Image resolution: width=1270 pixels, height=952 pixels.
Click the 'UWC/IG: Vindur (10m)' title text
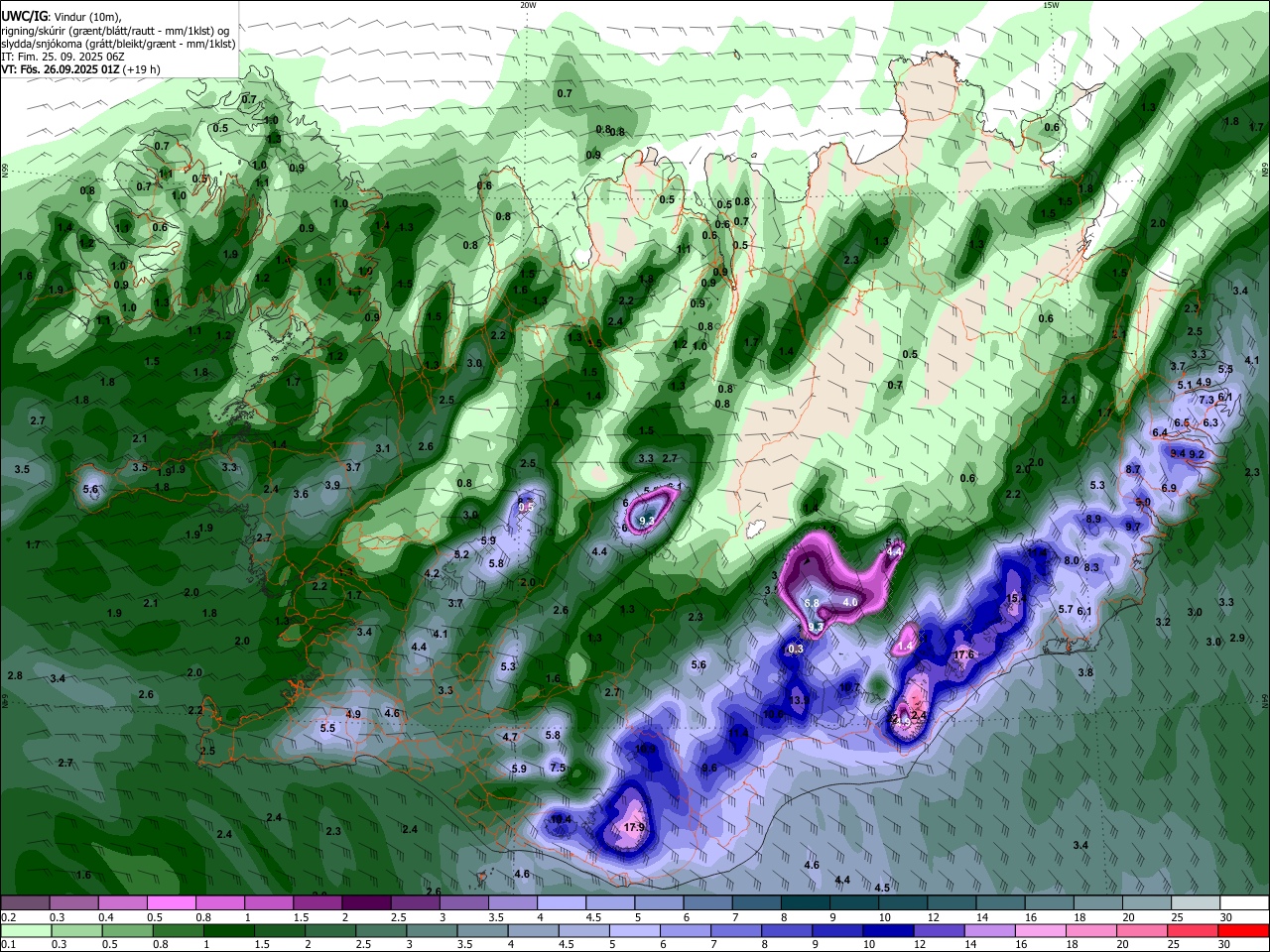click(x=62, y=17)
